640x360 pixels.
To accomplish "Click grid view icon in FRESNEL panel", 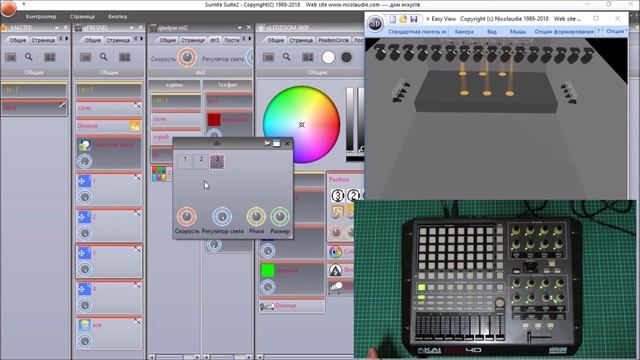I will (125, 58).
